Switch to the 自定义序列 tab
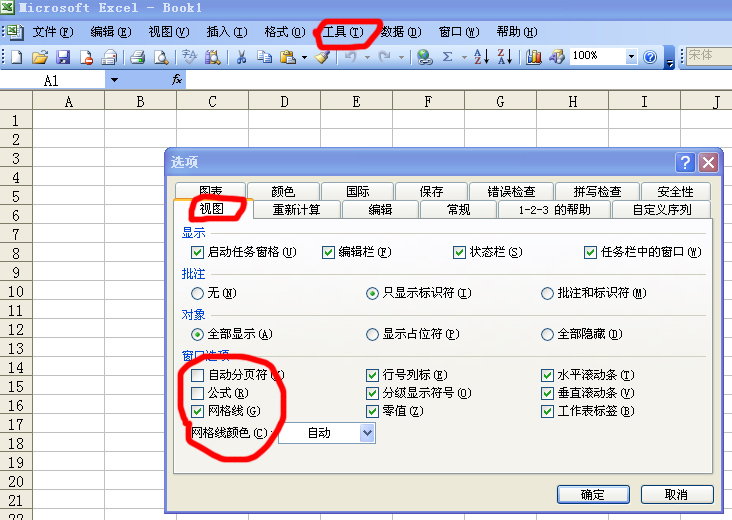 (x=662, y=210)
